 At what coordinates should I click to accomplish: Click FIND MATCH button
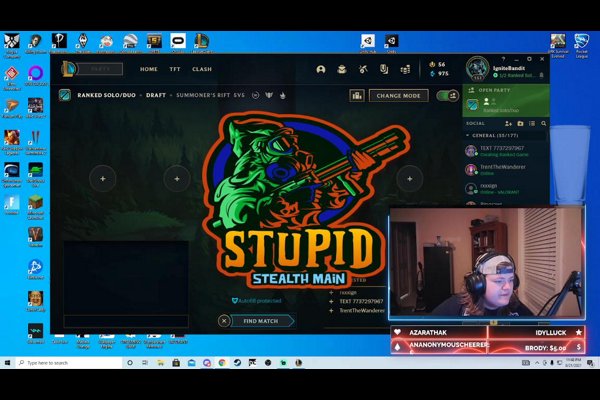pos(262,321)
